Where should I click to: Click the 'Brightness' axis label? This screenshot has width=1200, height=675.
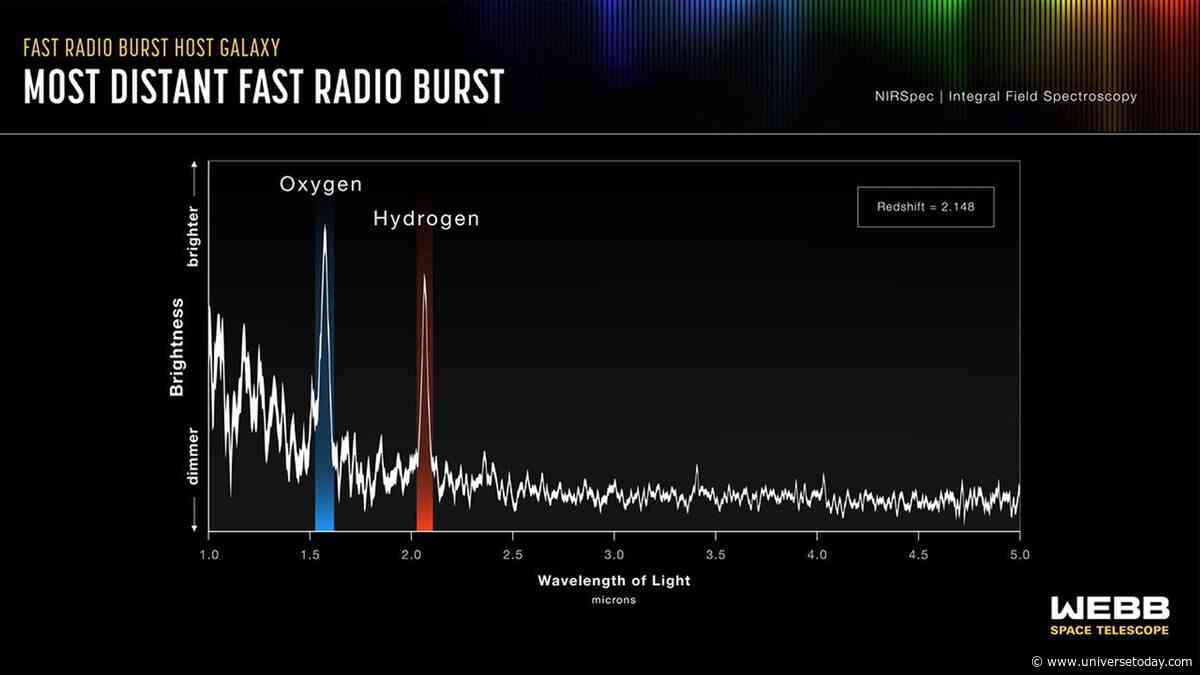click(177, 347)
